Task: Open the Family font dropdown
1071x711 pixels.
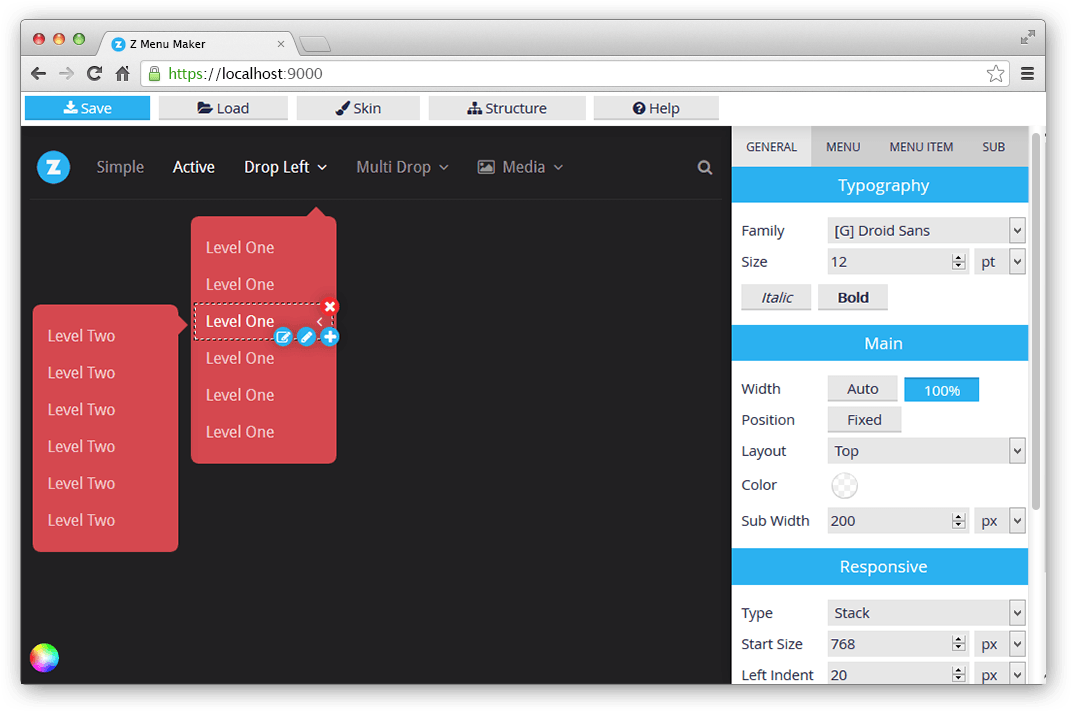Action: pos(926,230)
